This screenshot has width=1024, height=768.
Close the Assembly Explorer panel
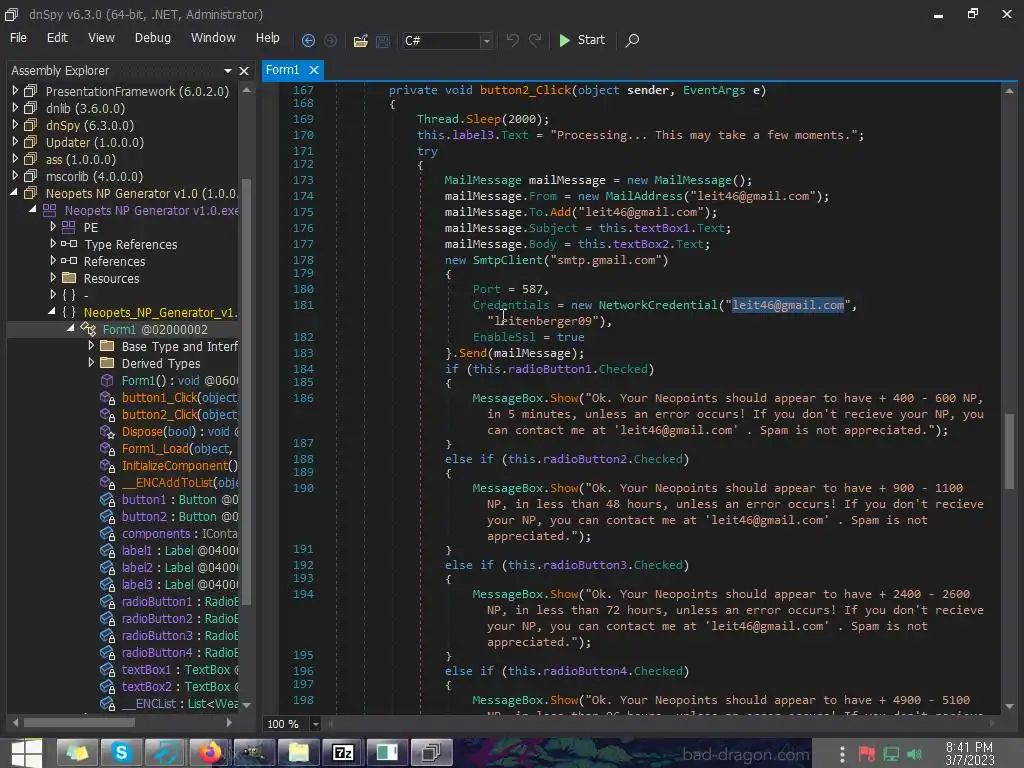pyautogui.click(x=244, y=71)
